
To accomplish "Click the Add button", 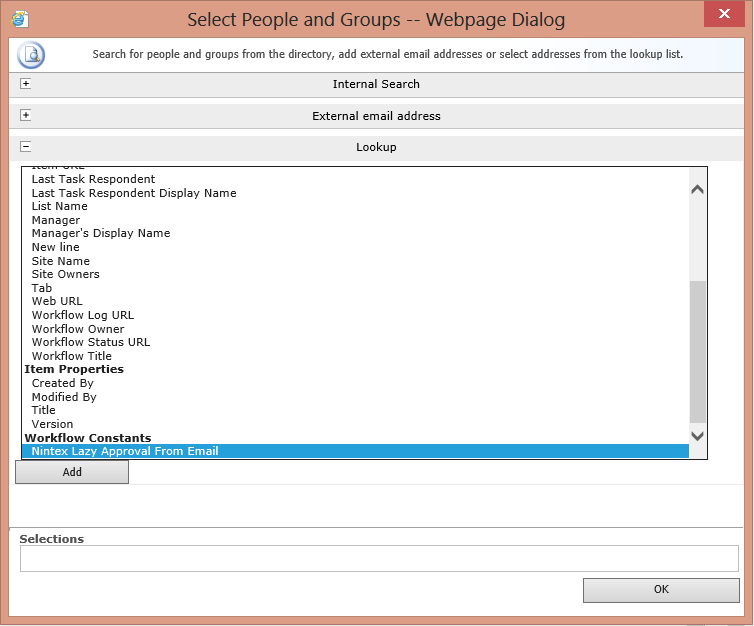I will click(72, 472).
